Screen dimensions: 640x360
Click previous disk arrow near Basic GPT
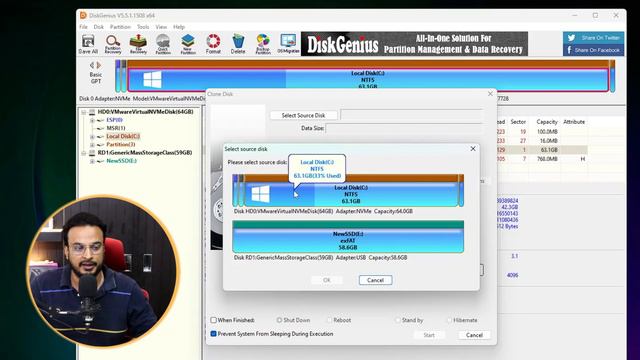(92, 65)
